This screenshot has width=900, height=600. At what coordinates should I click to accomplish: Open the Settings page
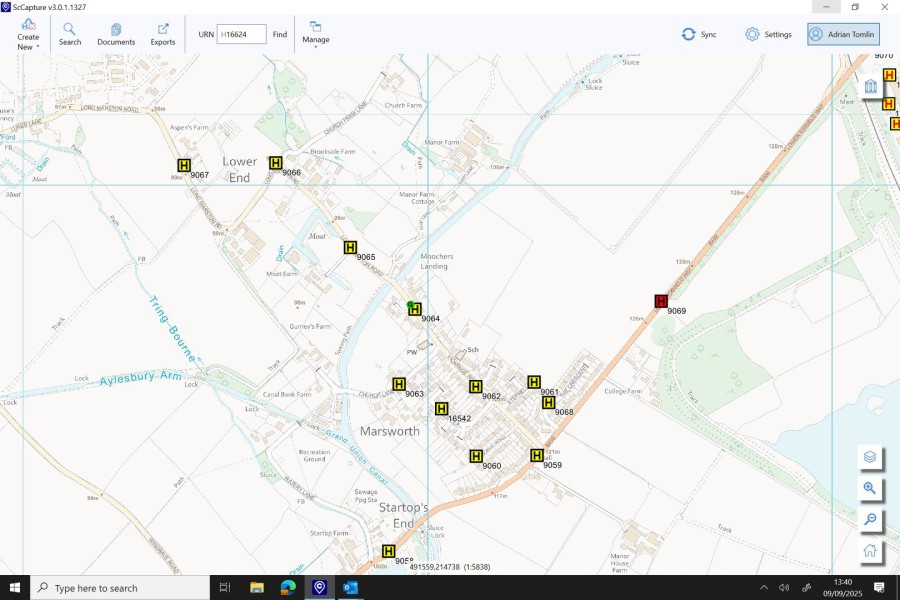click(768, 34)
